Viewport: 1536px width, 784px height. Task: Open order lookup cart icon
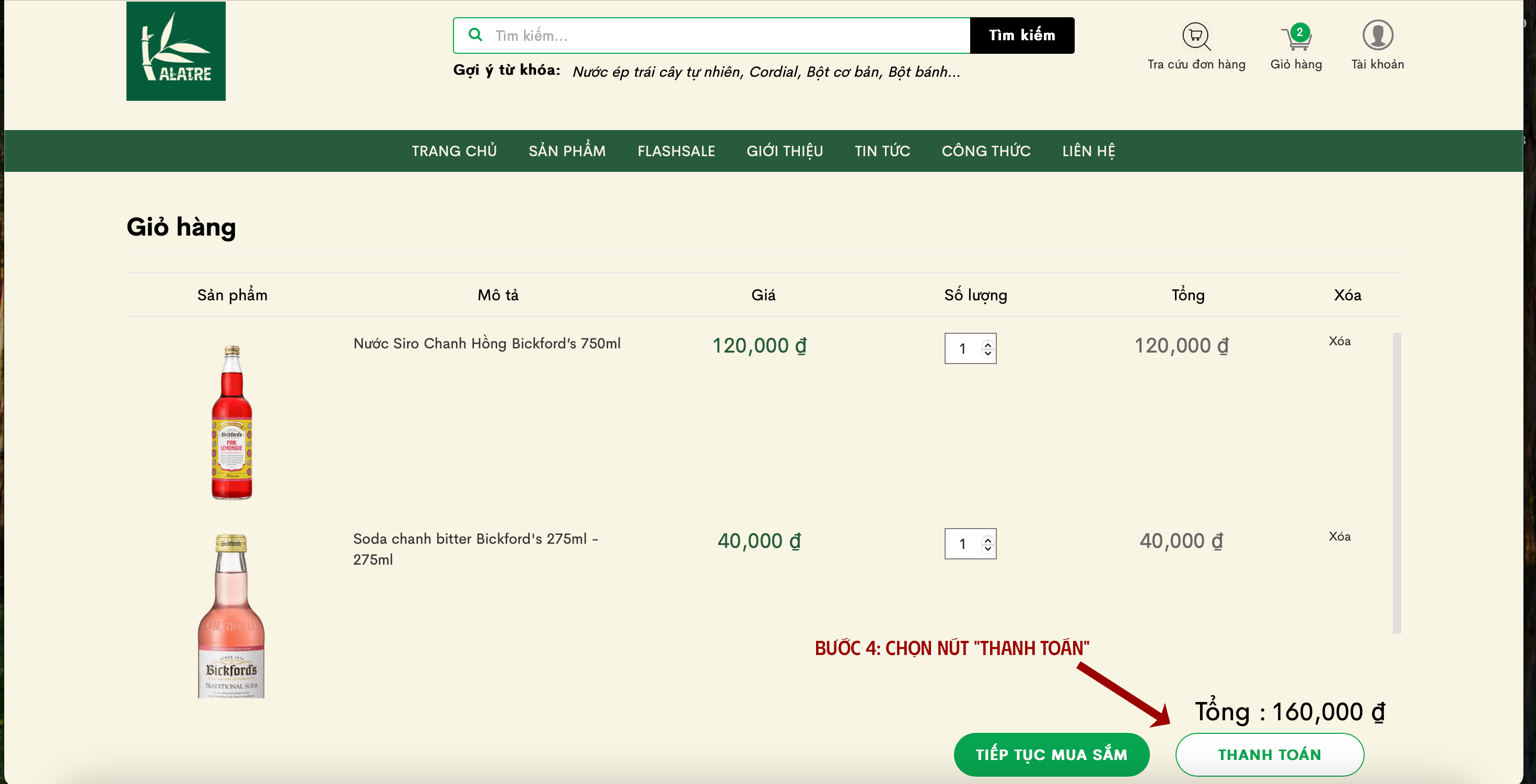click(1196, 36)
